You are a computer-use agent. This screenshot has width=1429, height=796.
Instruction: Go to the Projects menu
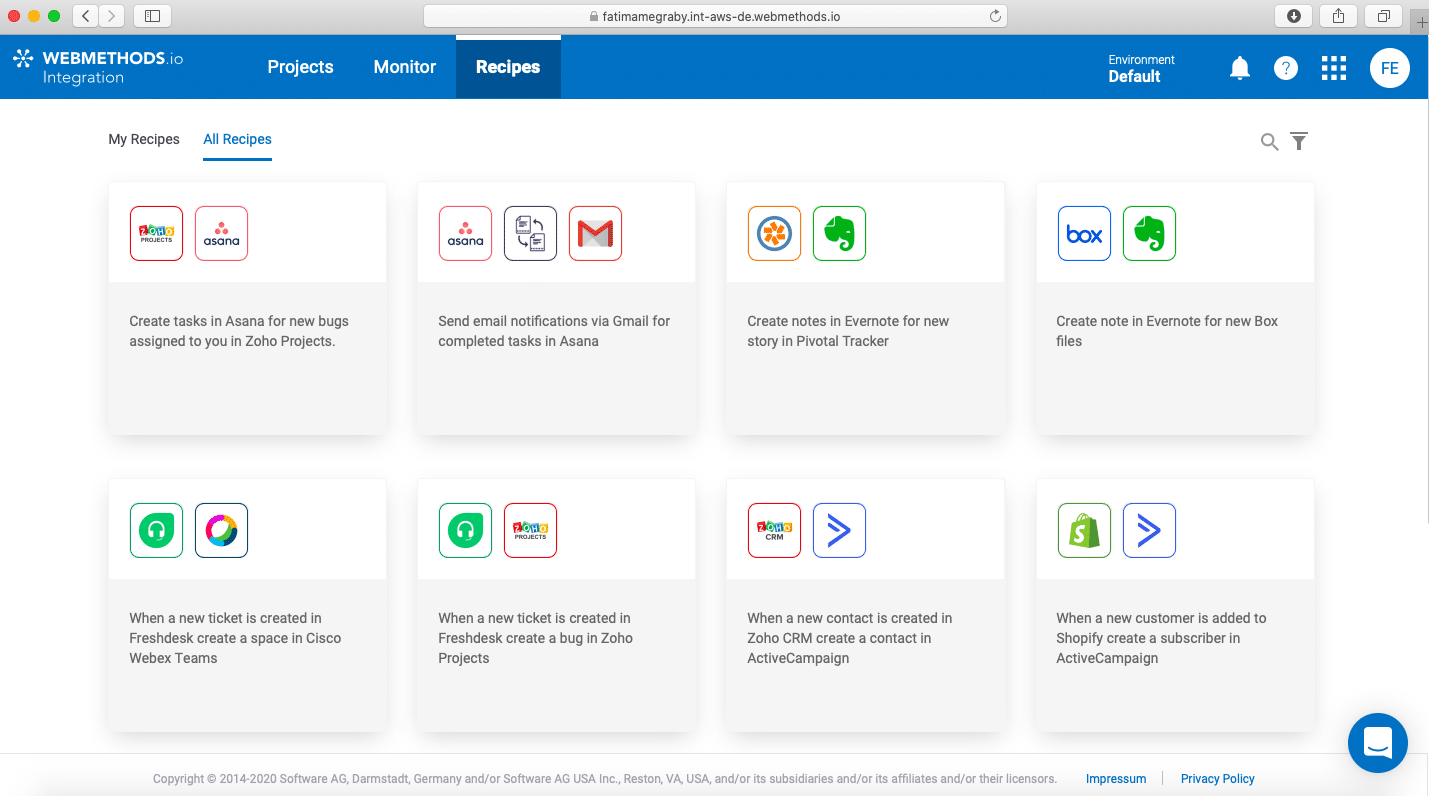300,67
